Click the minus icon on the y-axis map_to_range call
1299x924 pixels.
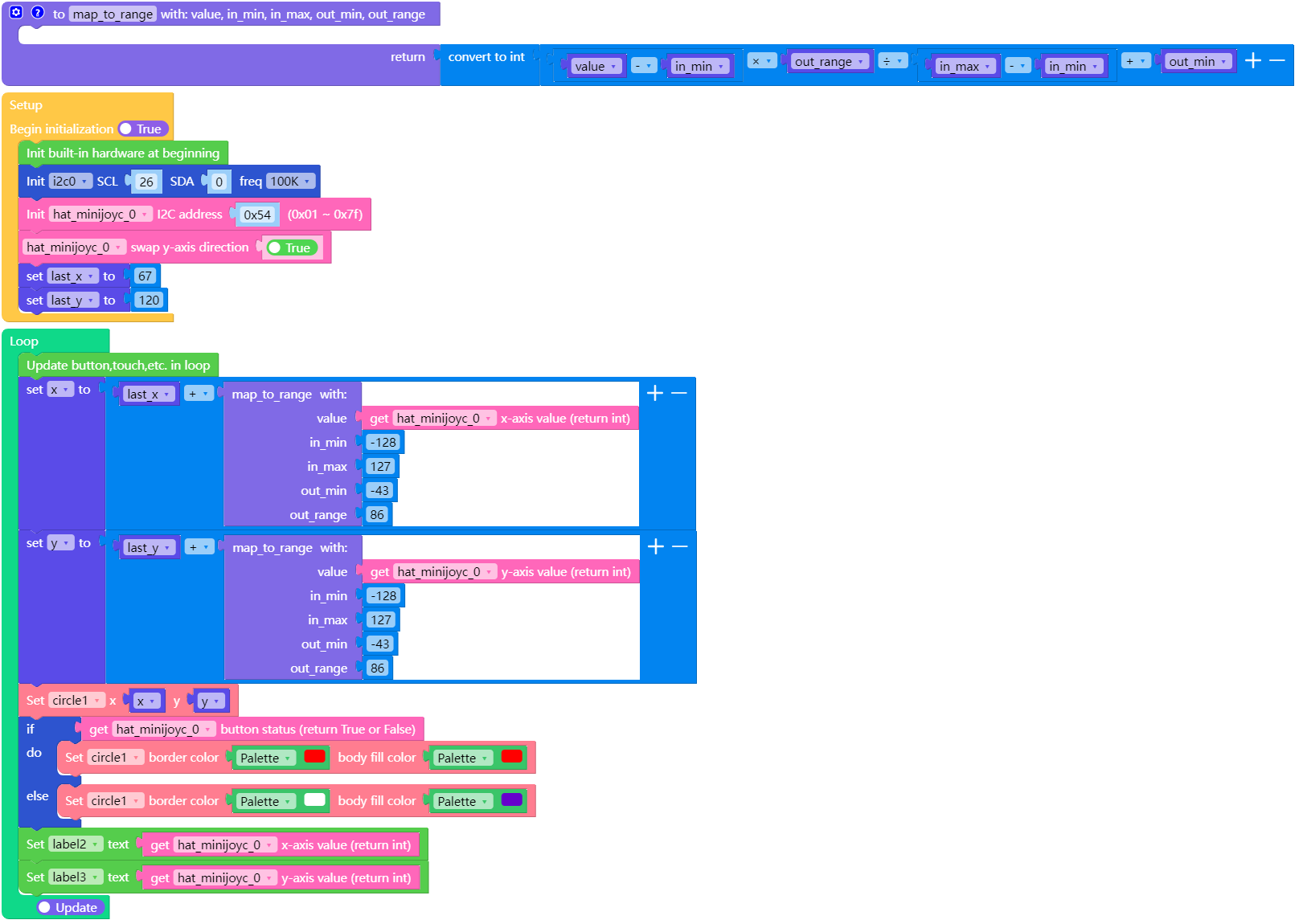[679, 546]
